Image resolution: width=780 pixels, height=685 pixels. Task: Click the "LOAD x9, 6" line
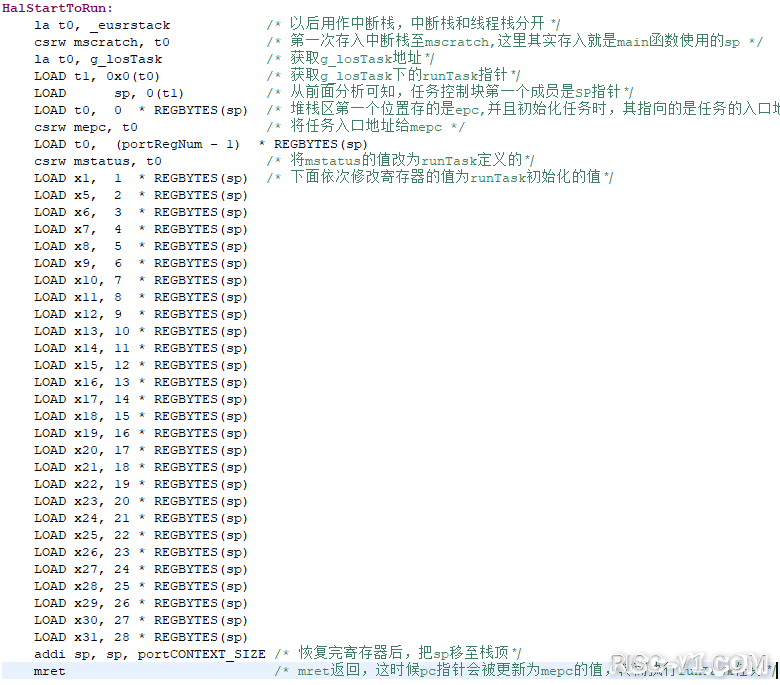point(141,263)
